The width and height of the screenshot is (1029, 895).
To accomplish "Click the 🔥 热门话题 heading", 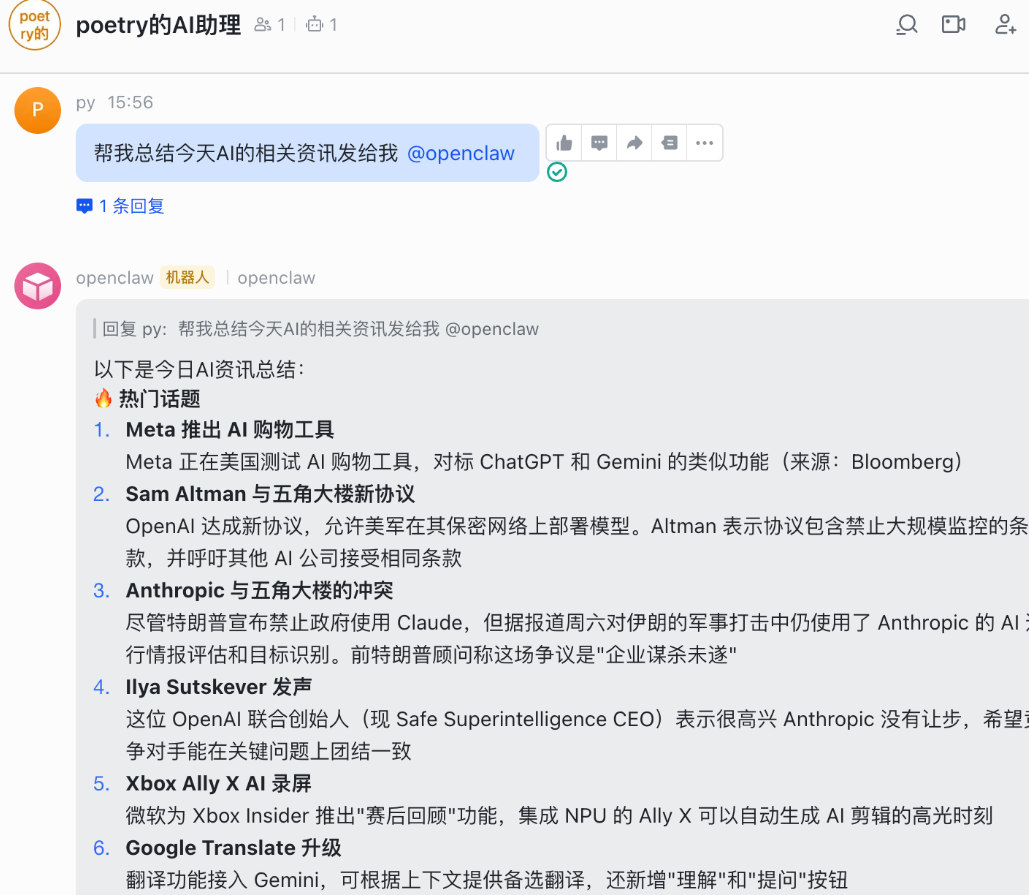I will [x=147, y=399].
